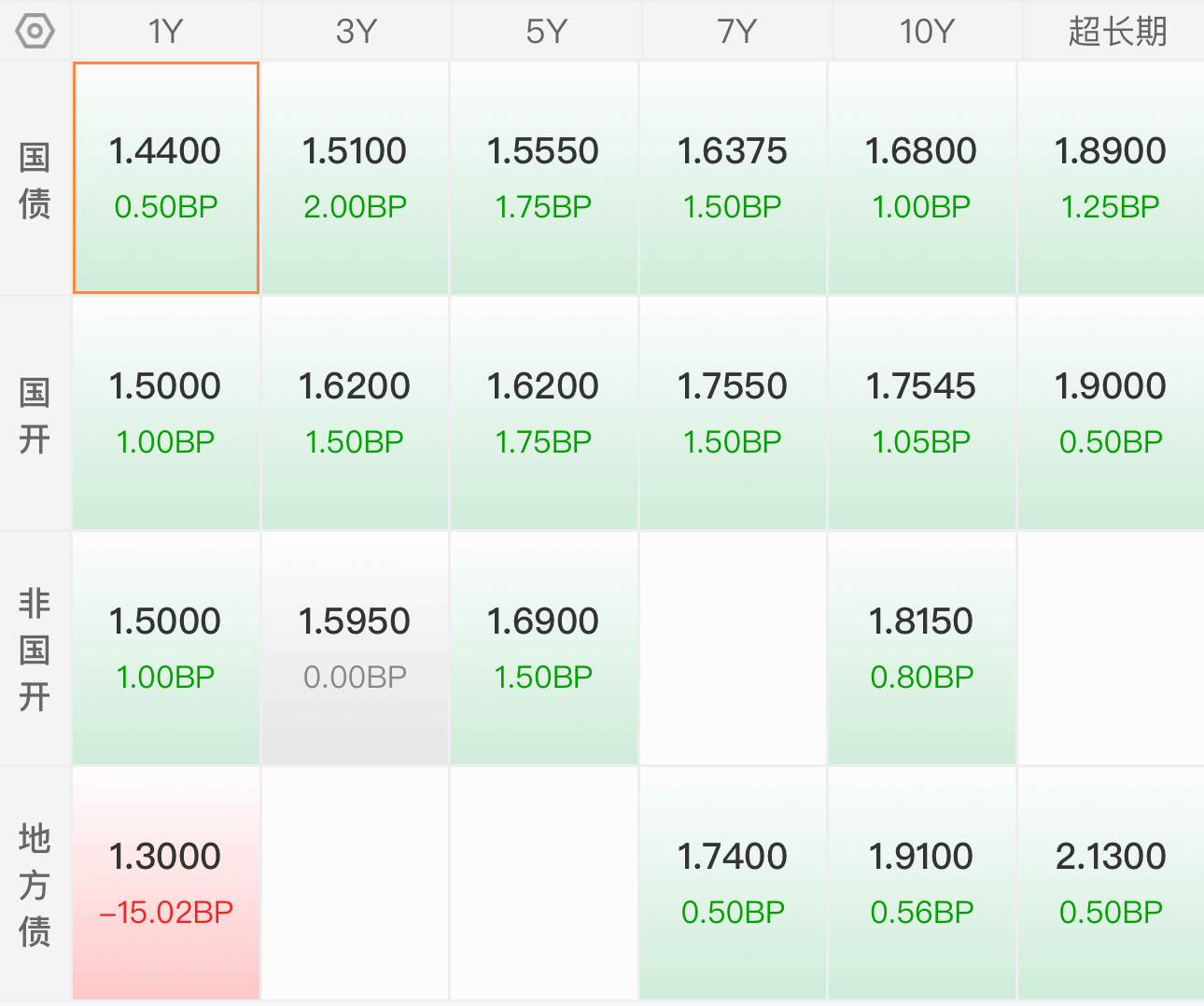The height and width of the screenshot is (1006, 1204).
Task: Click the 5Y maturity header
Action: [x=547, y=31]
